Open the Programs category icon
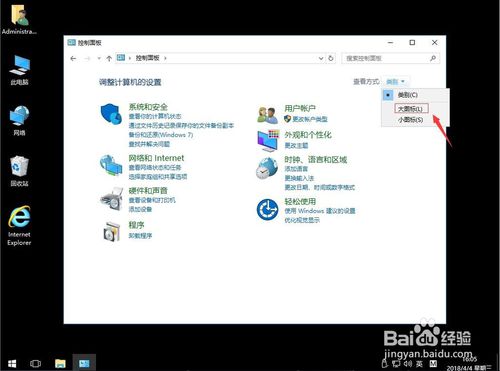 [111, 231]
